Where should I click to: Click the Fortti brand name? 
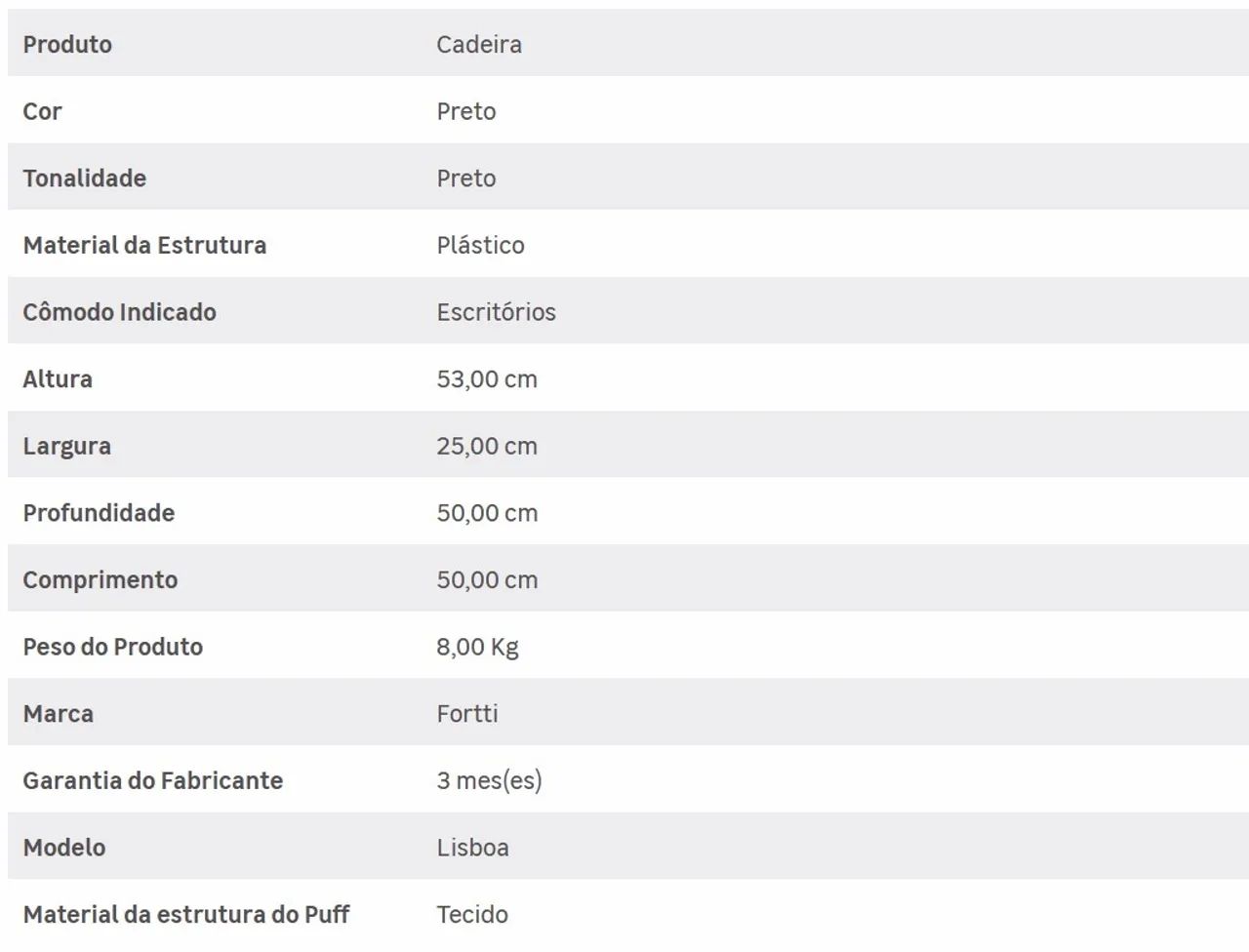tap(467, 713)
